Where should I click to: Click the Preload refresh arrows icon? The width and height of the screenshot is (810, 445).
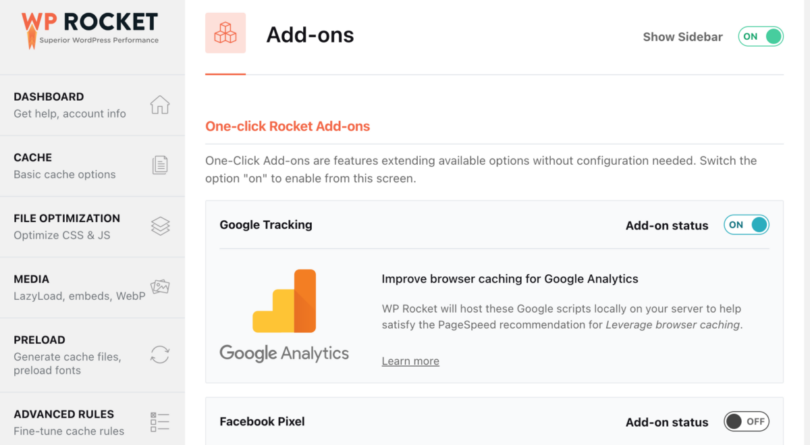coord(160,355)
